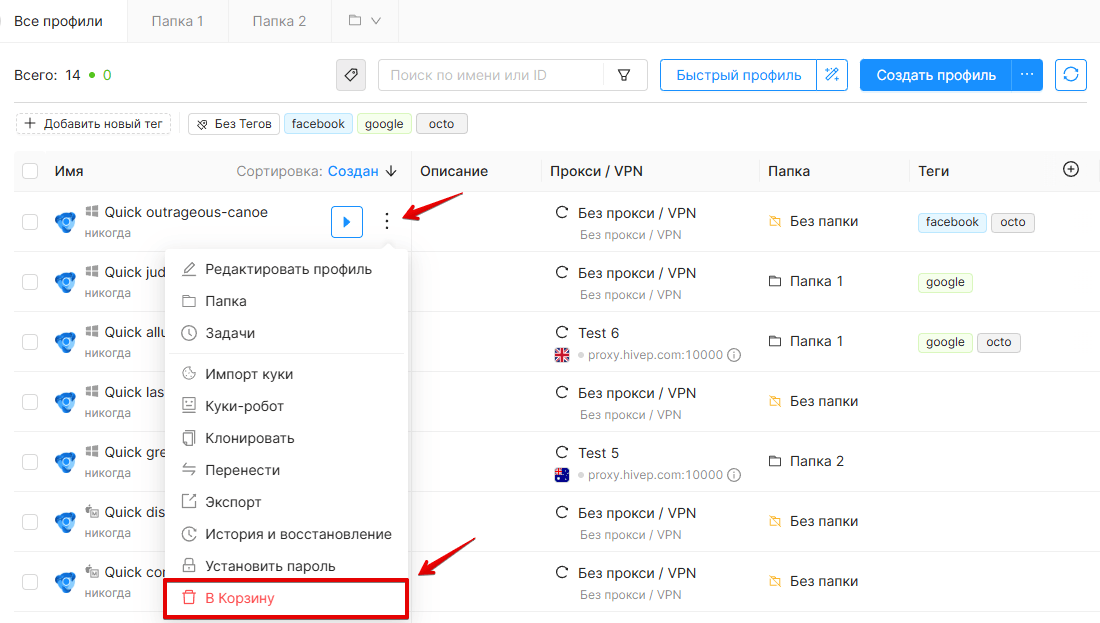
Task: Choose Клонировать from the context menu
Action: click(286, 438)
